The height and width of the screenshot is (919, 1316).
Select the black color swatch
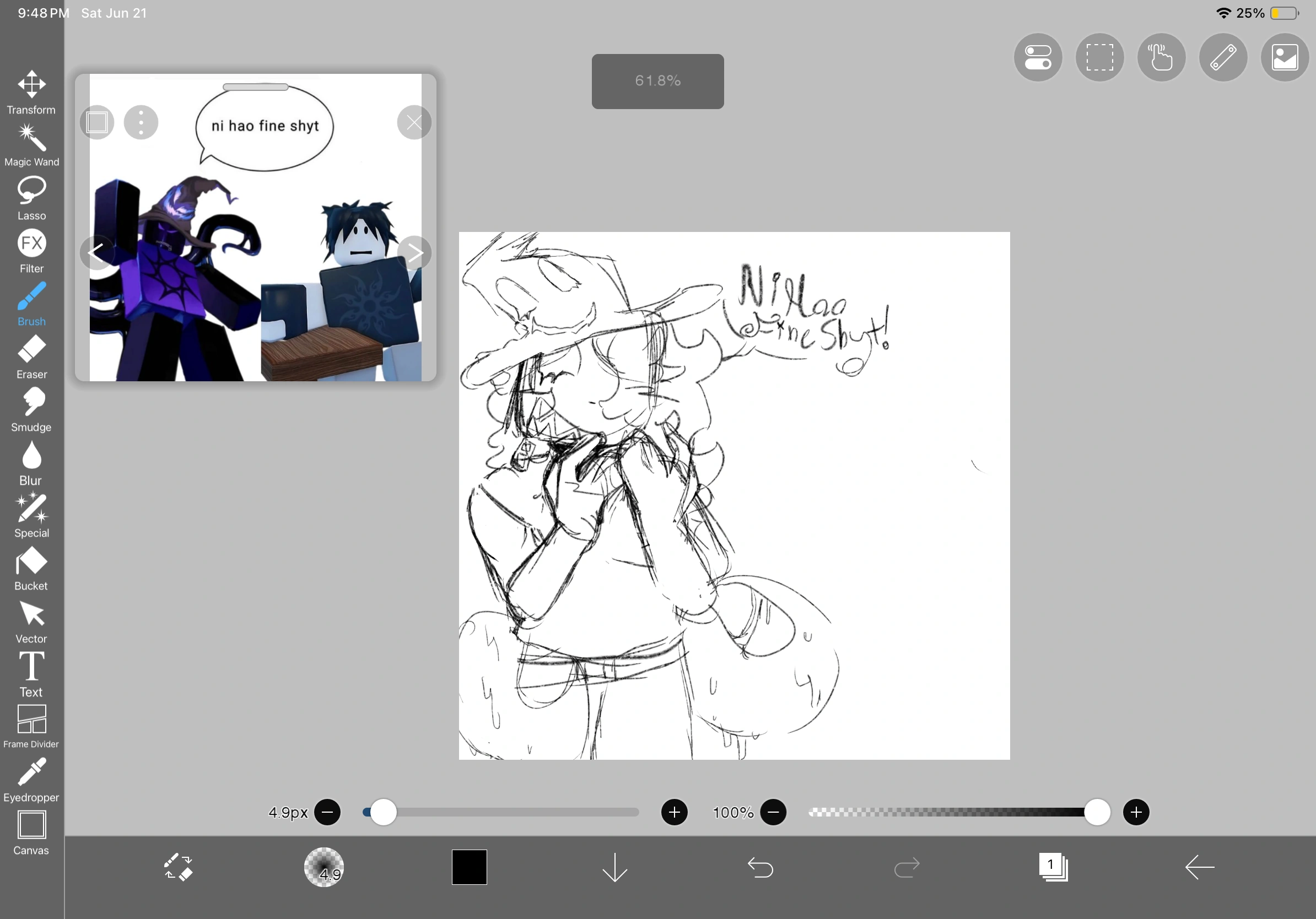click(469, 867)
